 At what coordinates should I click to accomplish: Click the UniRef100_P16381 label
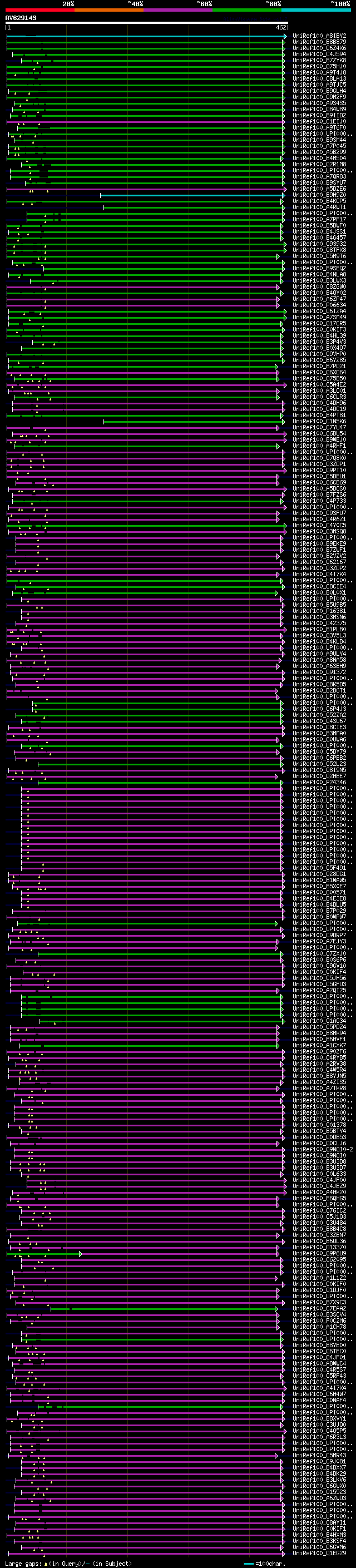(319, 611)
